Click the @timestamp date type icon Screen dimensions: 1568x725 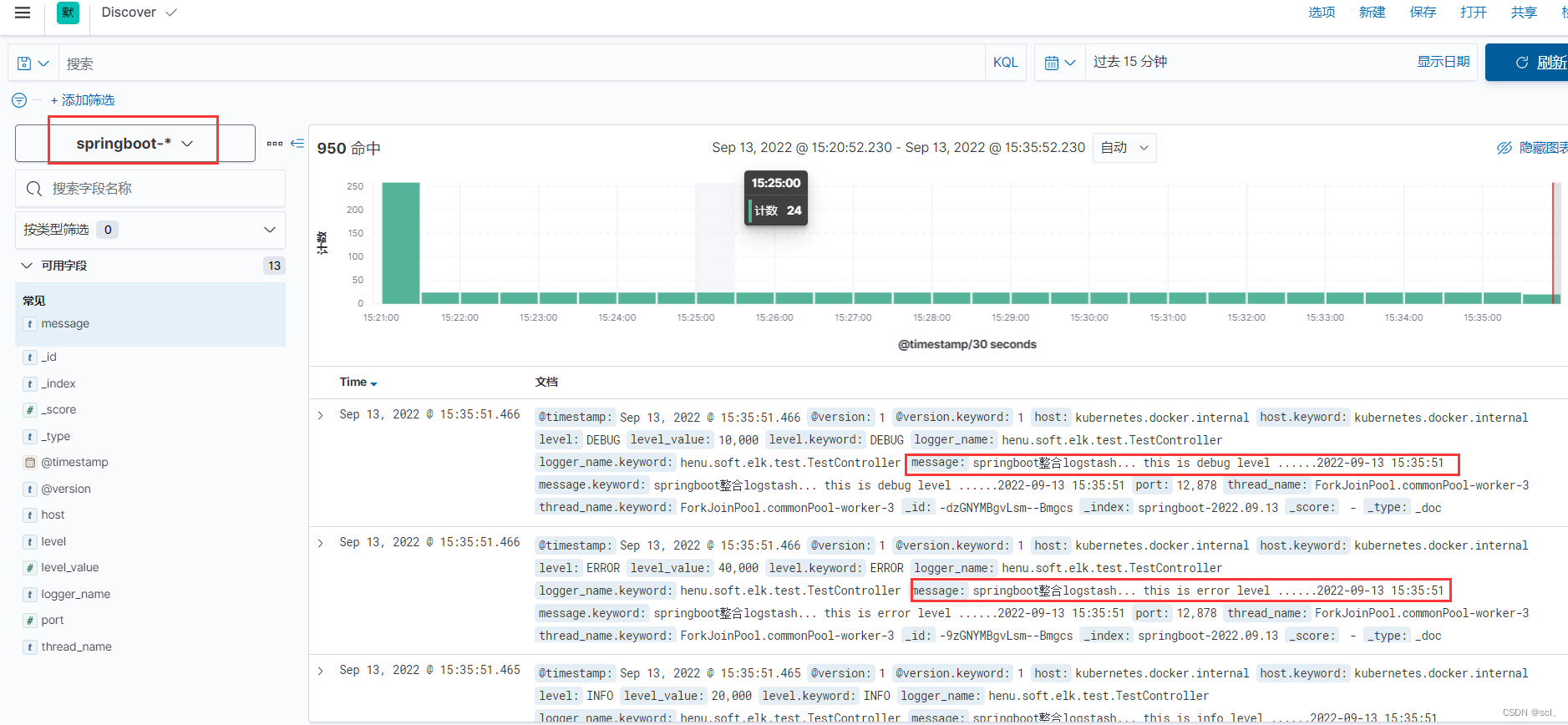30,463
